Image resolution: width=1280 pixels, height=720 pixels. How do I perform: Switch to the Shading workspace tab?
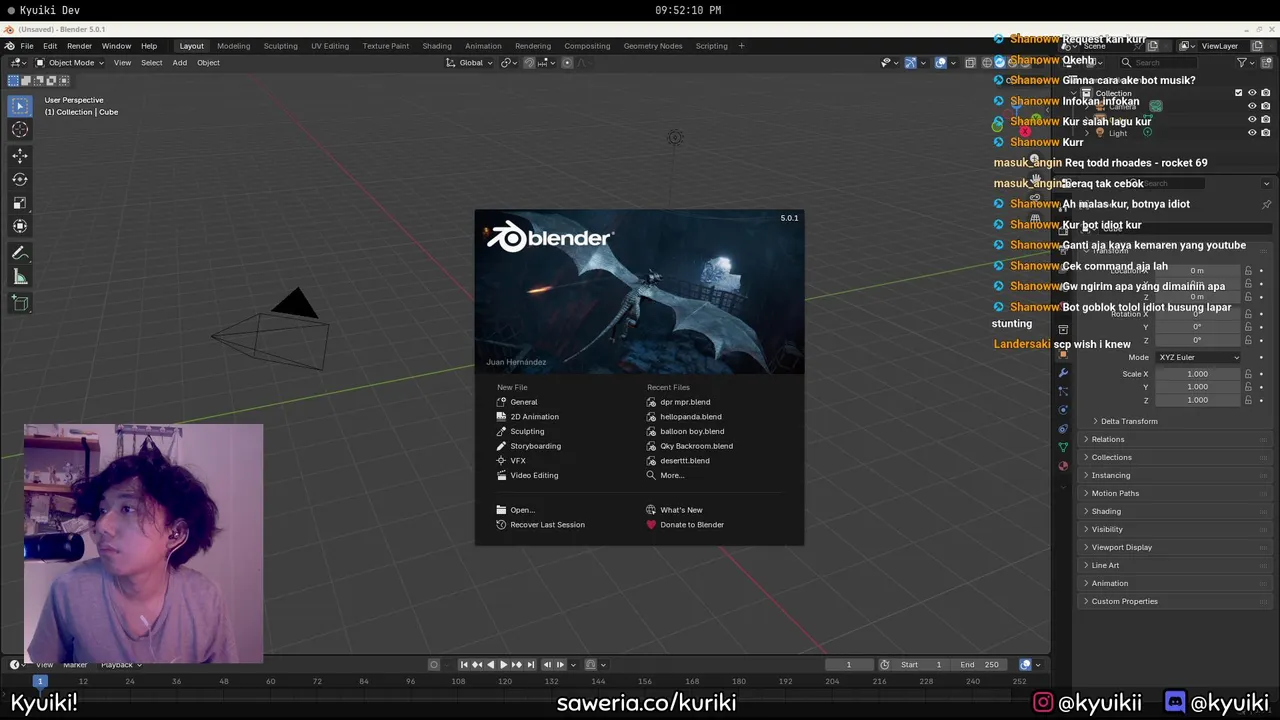pyautogui.click(x=437, y=46)
